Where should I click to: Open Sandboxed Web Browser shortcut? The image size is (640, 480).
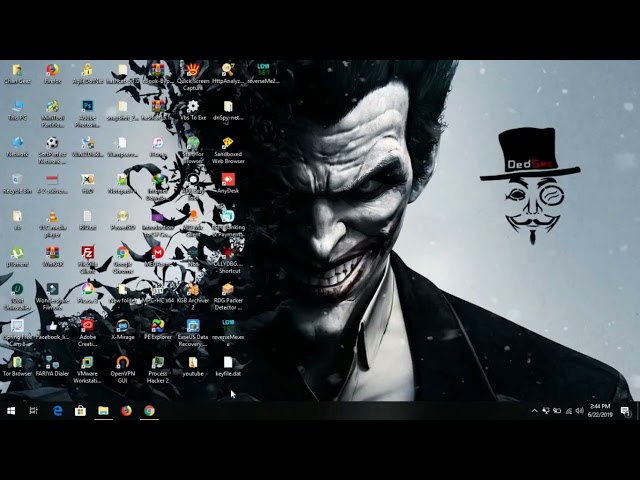[228, 150]
